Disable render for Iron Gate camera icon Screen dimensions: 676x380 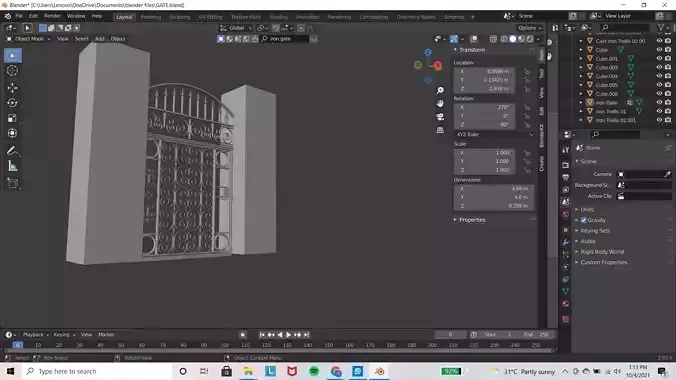pos(668,103)
